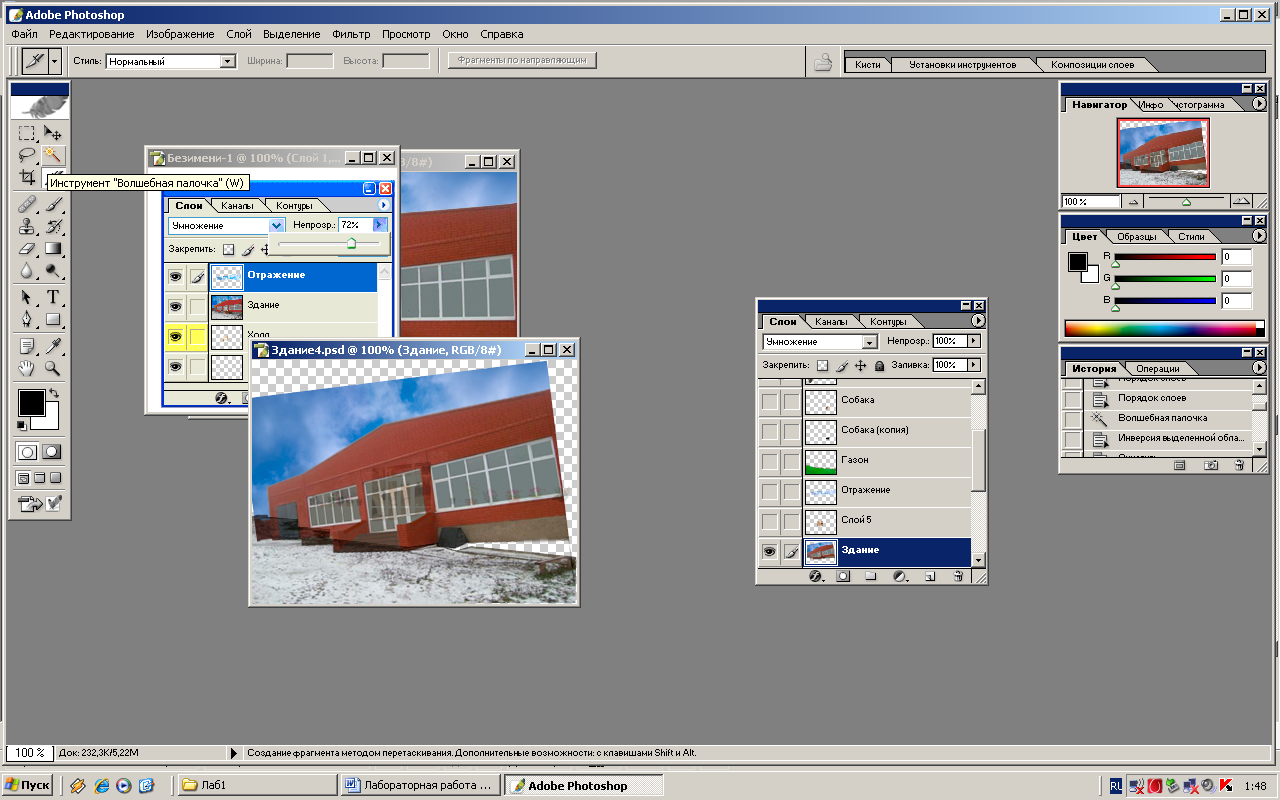The width and height of the screenshot is (1280, 800).
Task: Open the Фильтр menu
Action: [351, 34]
